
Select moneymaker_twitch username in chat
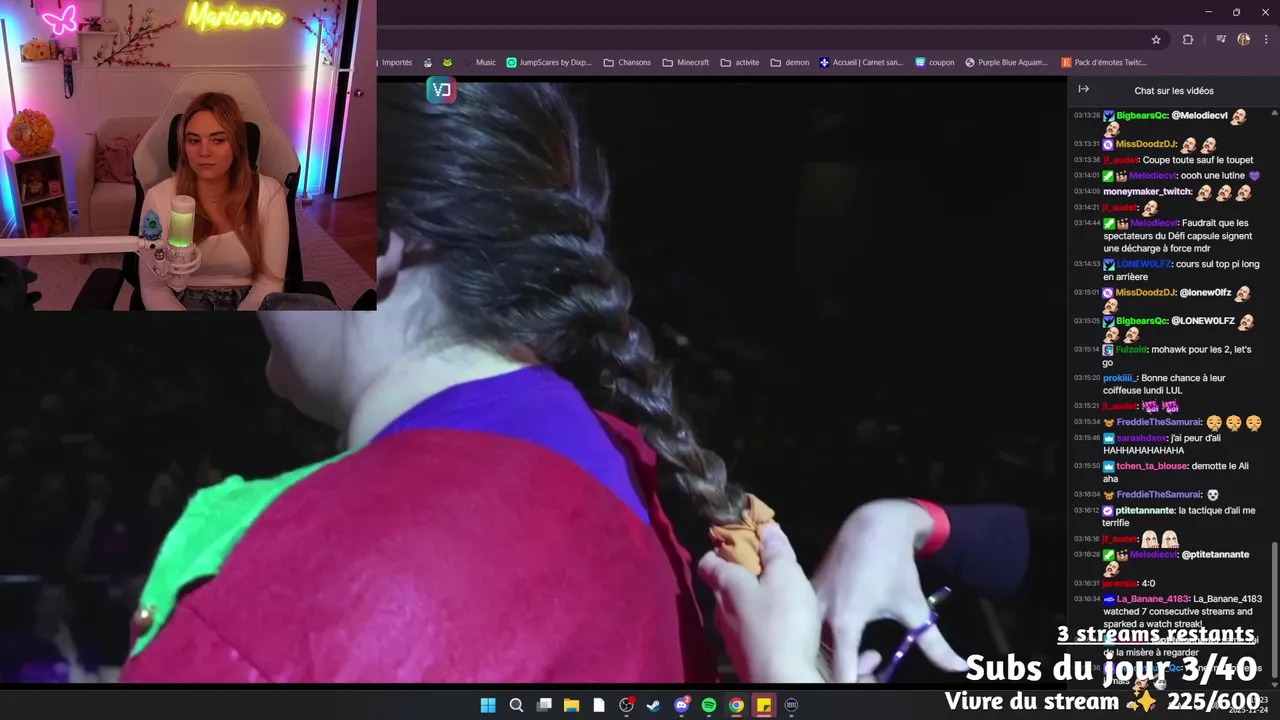pyautogui.click(x=1147, y=192)
